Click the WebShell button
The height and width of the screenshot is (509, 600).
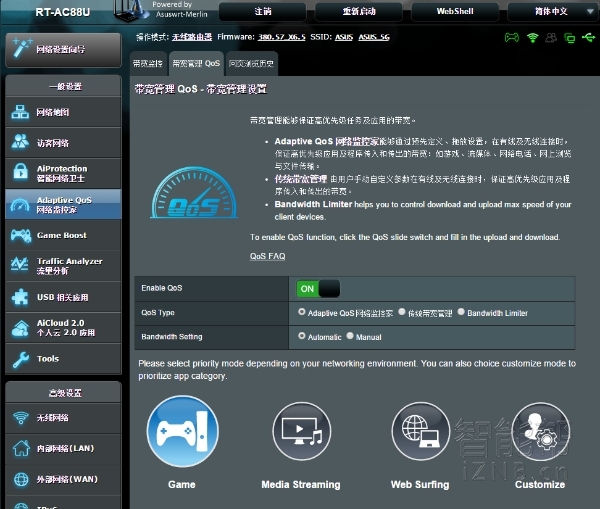point(455,11)
